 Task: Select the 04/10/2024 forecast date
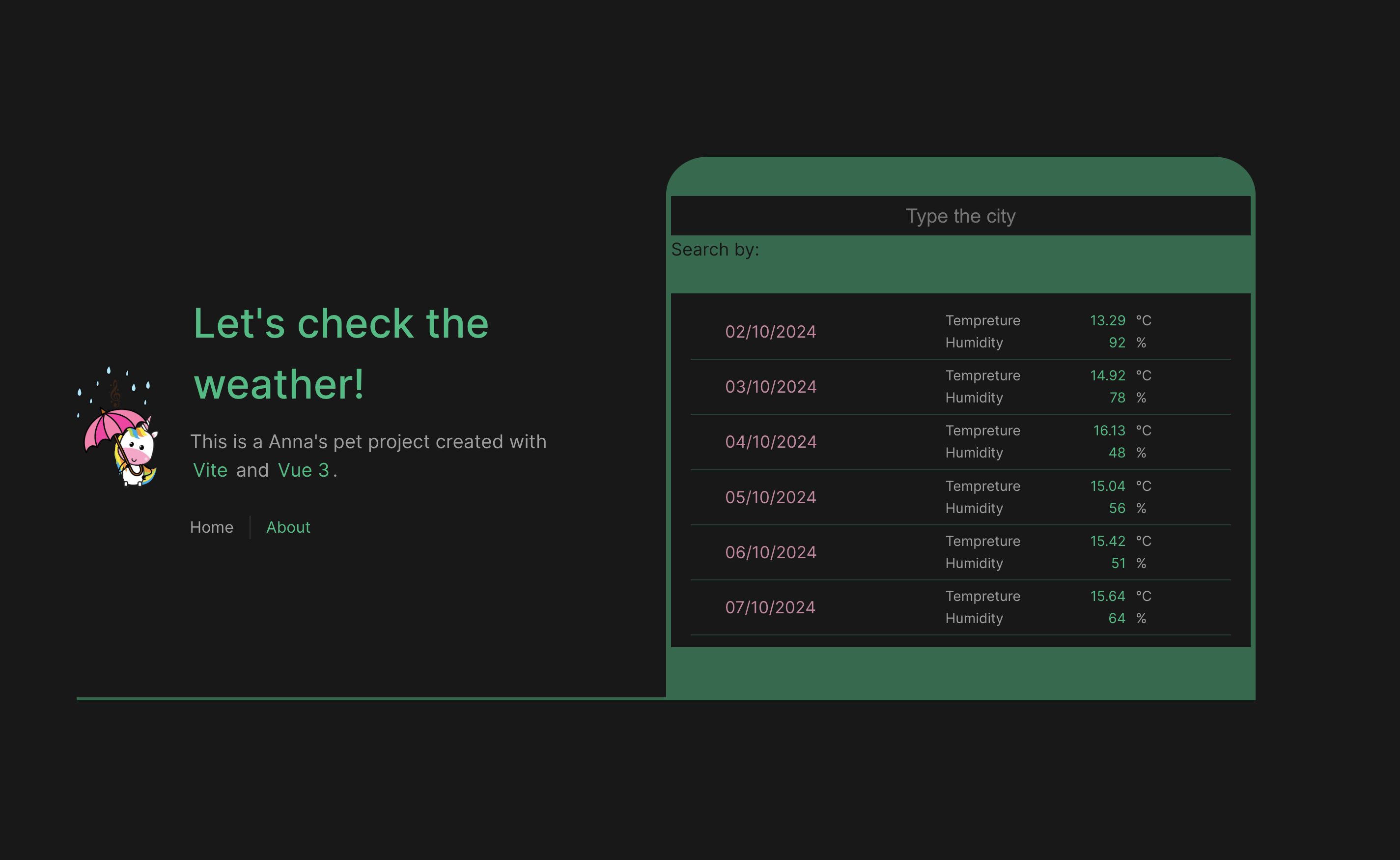pyautogui.click(x=770, y=442)
